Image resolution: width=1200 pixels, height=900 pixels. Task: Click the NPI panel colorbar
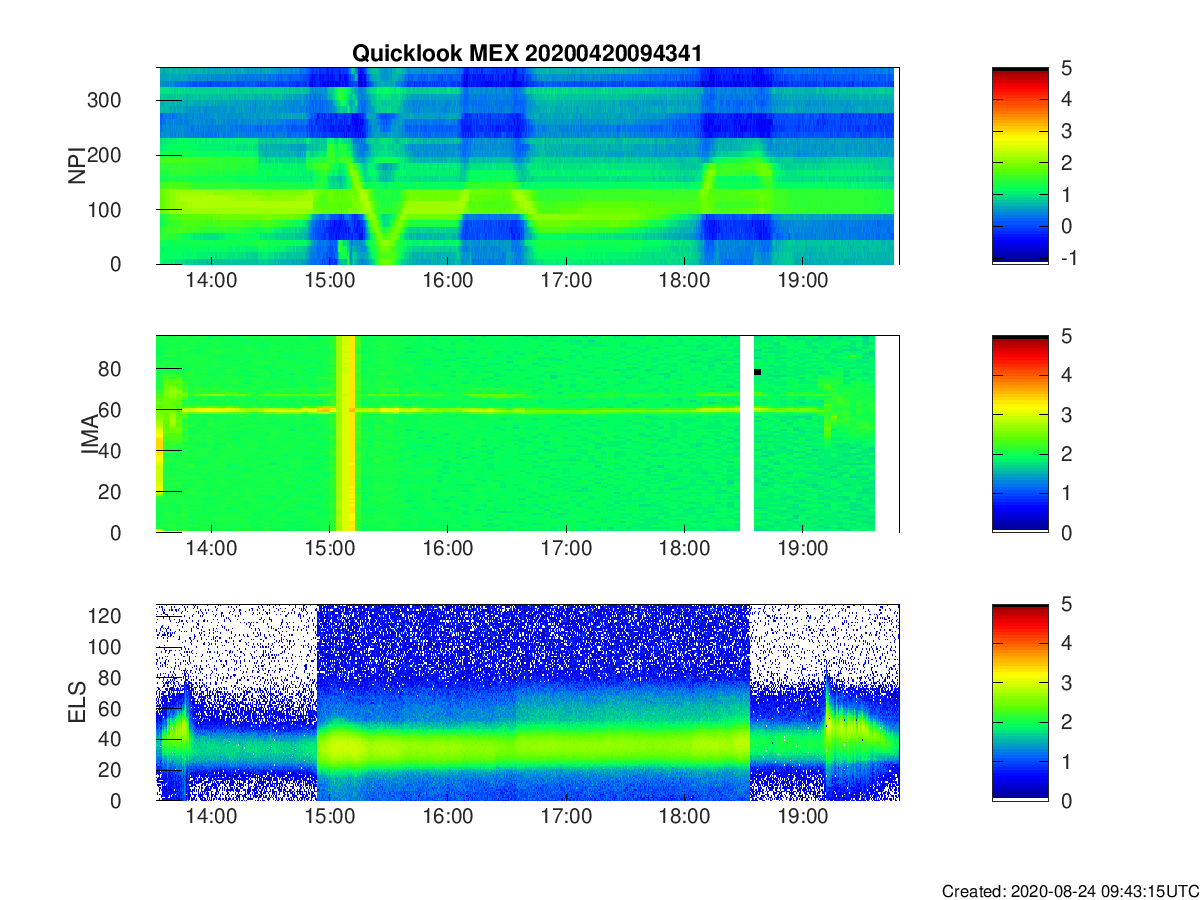1020,166
